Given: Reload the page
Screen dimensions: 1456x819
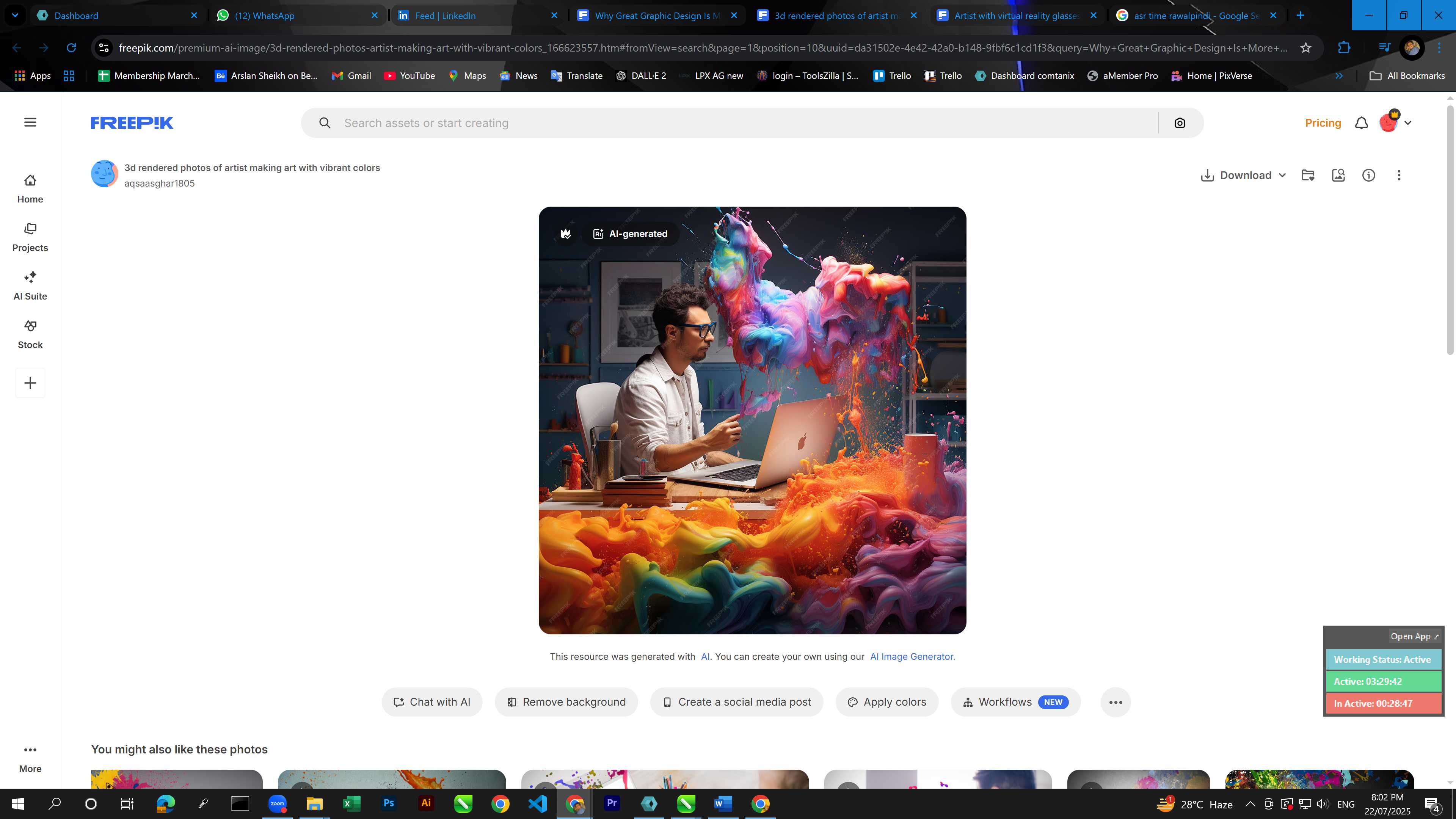Looking at the screenshot, I should 71,48.
